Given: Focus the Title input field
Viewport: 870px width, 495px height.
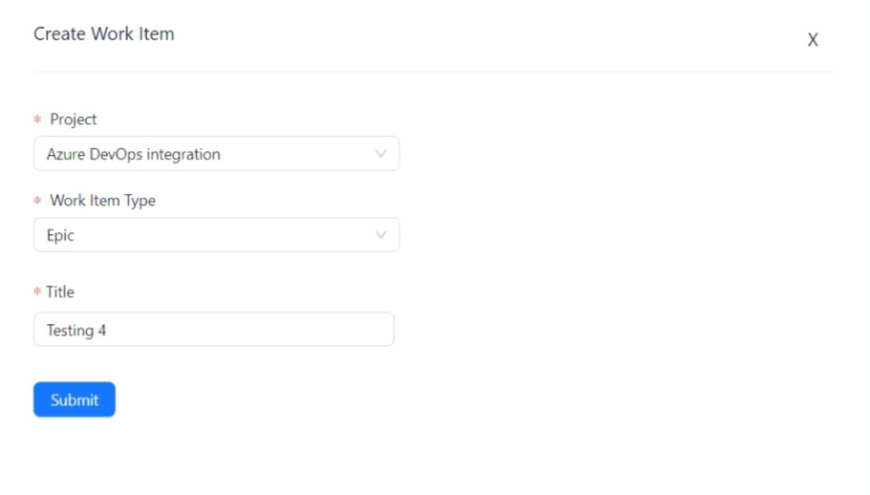Looking at the screenshot, I should (x=213, y=330).
